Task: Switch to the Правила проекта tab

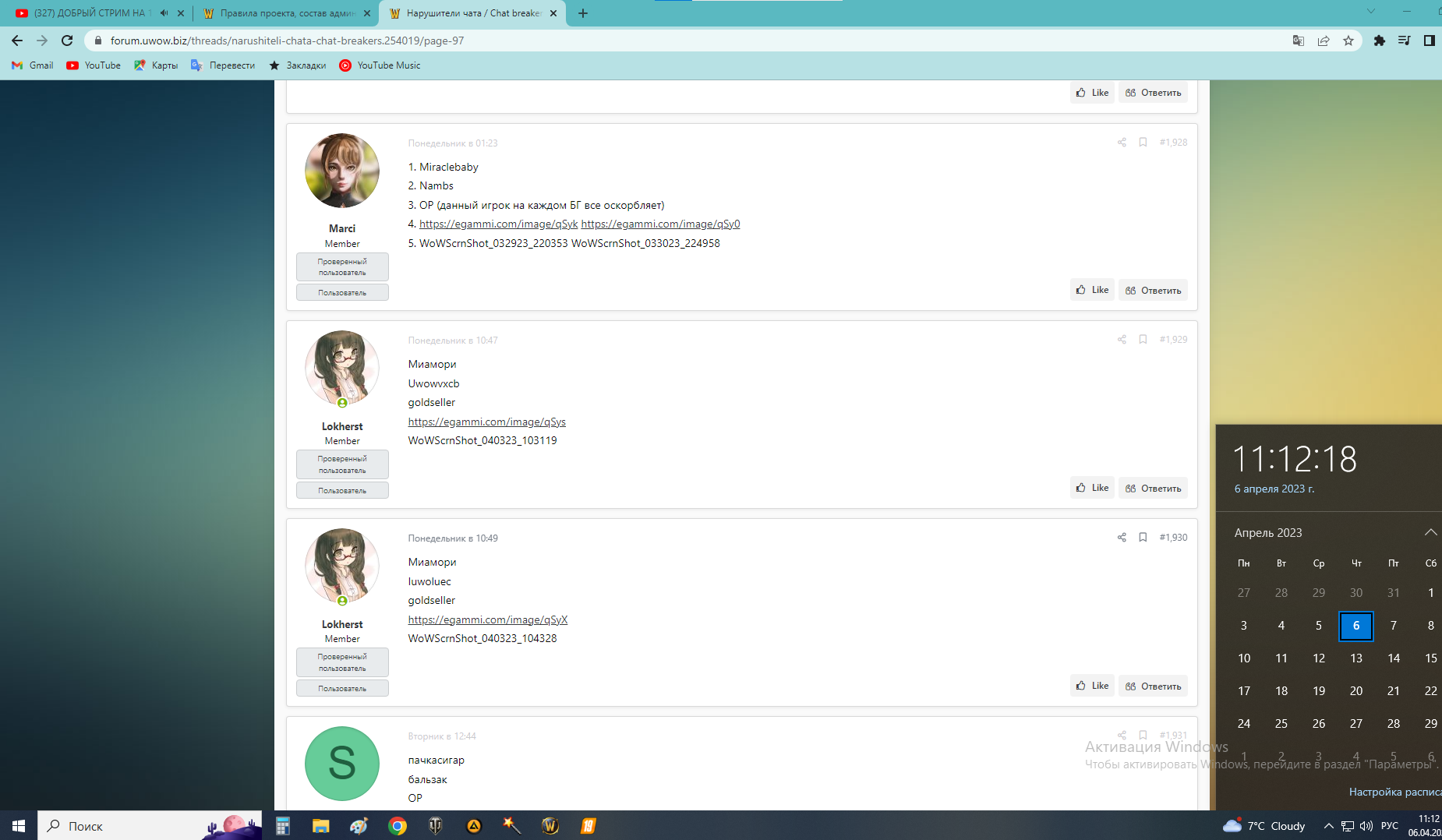Action: click(x=286, y=13)
